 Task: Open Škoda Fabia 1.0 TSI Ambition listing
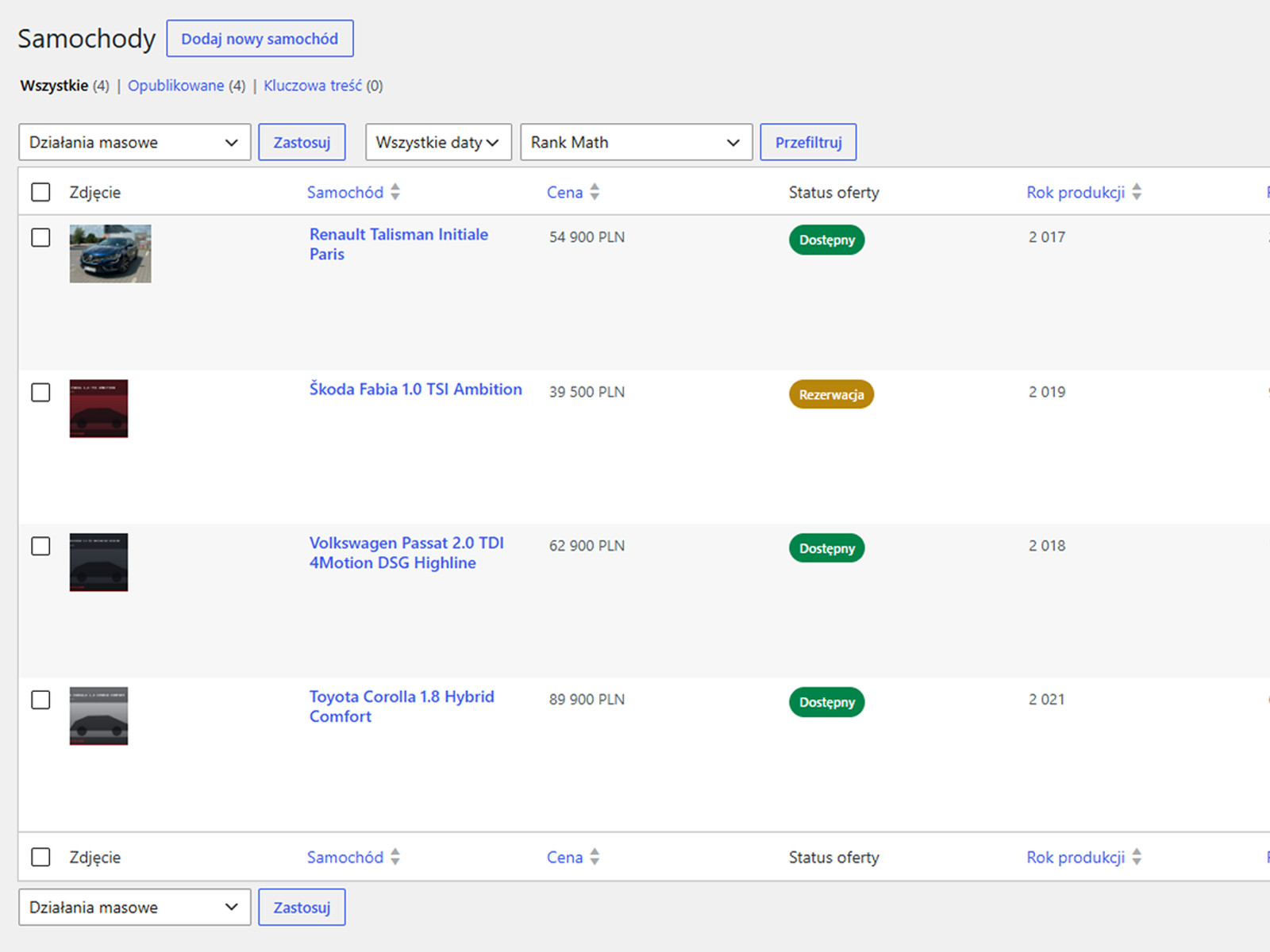pos(416,390)
